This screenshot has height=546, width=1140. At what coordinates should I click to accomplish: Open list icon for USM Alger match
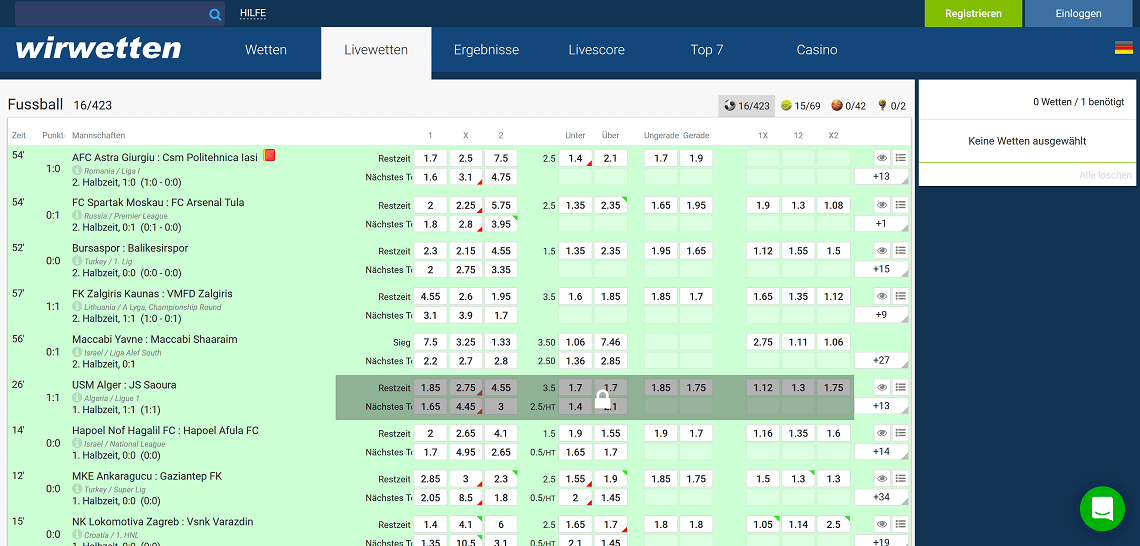click(x=900, y=388)
